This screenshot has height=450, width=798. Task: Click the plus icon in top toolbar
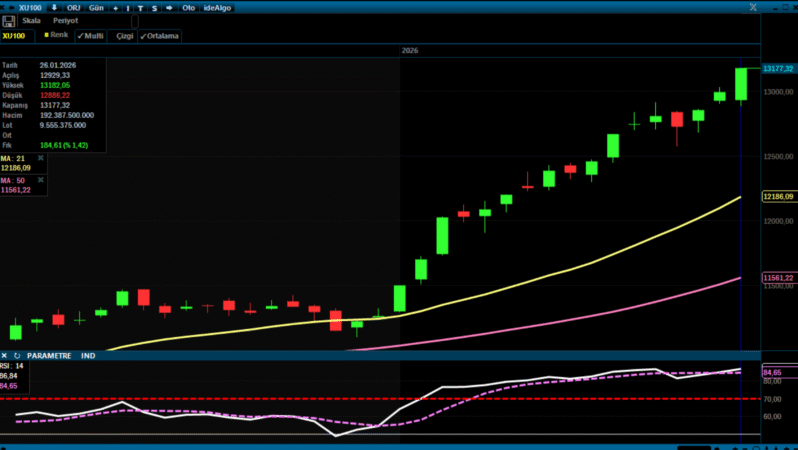click(114, 7)
